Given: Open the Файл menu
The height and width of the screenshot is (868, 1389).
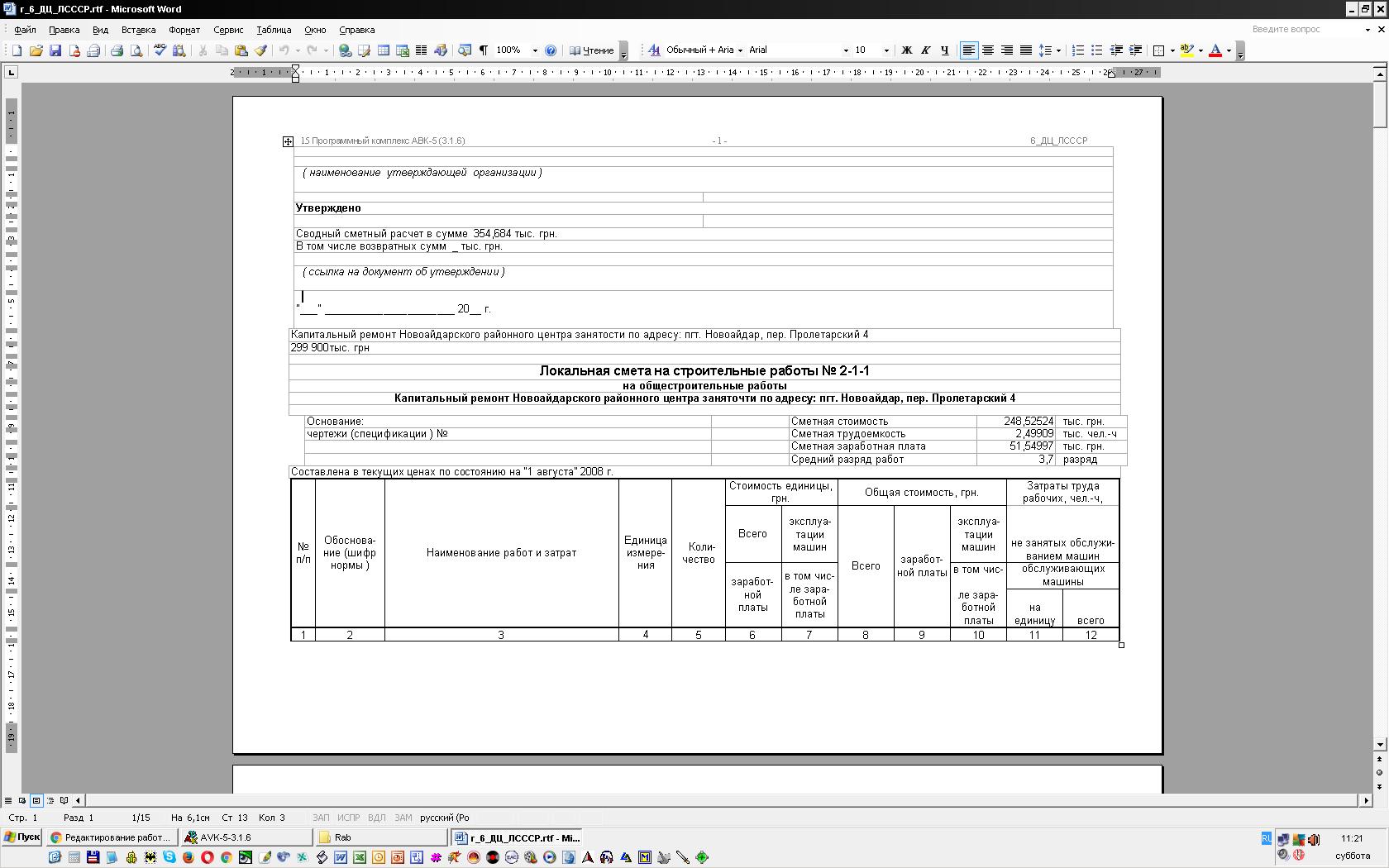Looking at the screenshot, I should tap(25, 30).
